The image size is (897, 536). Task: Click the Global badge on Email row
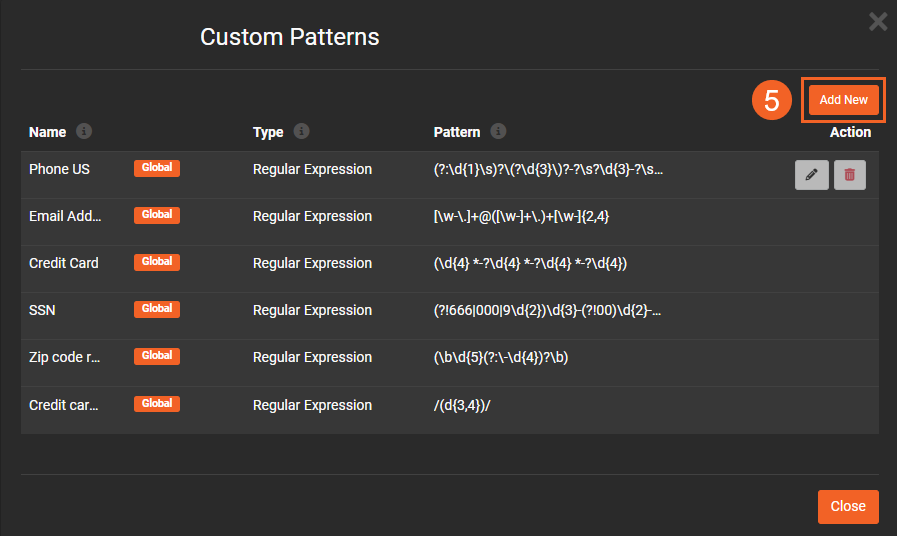click(x=157, y=215)
